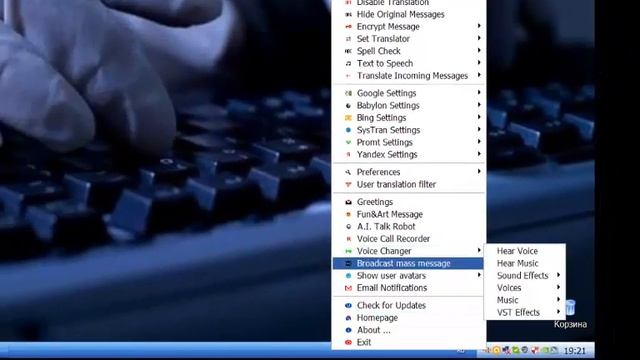Click the Voice Call Recorder icon
The height and width of the screenshot is (360, 640).
(x=348, y=239)
